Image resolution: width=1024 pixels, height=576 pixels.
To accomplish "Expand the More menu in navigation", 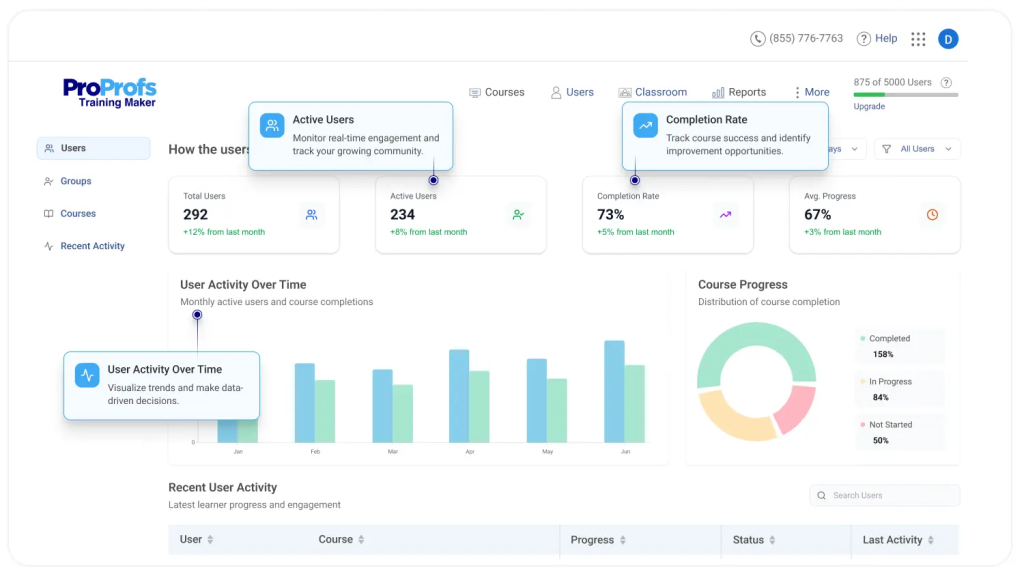I will pyautogui.click(x=811, y=92).
